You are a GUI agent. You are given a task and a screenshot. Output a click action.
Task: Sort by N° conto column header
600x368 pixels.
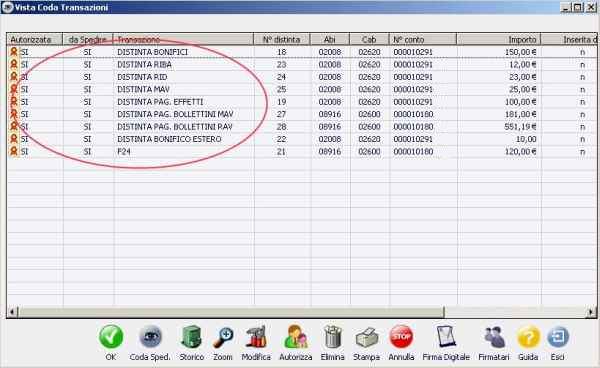pos(423,39)
